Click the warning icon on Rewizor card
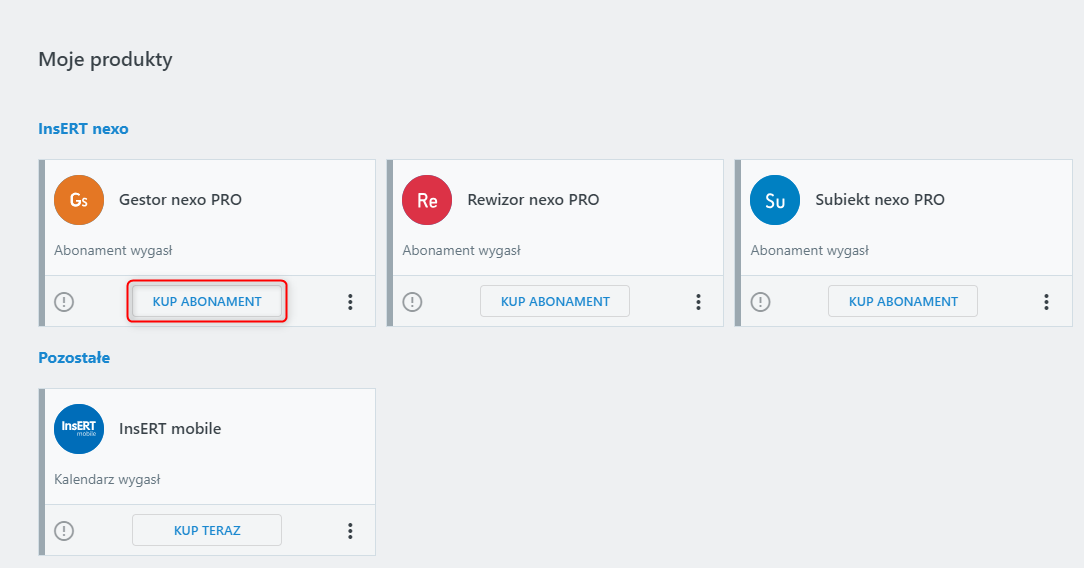1084x568 pixels. pyautogui.click(x=412, y=301)
